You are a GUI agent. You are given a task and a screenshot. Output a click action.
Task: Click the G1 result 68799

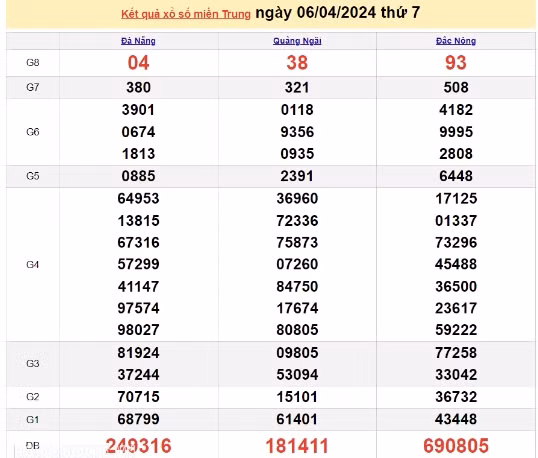(138, 419)
